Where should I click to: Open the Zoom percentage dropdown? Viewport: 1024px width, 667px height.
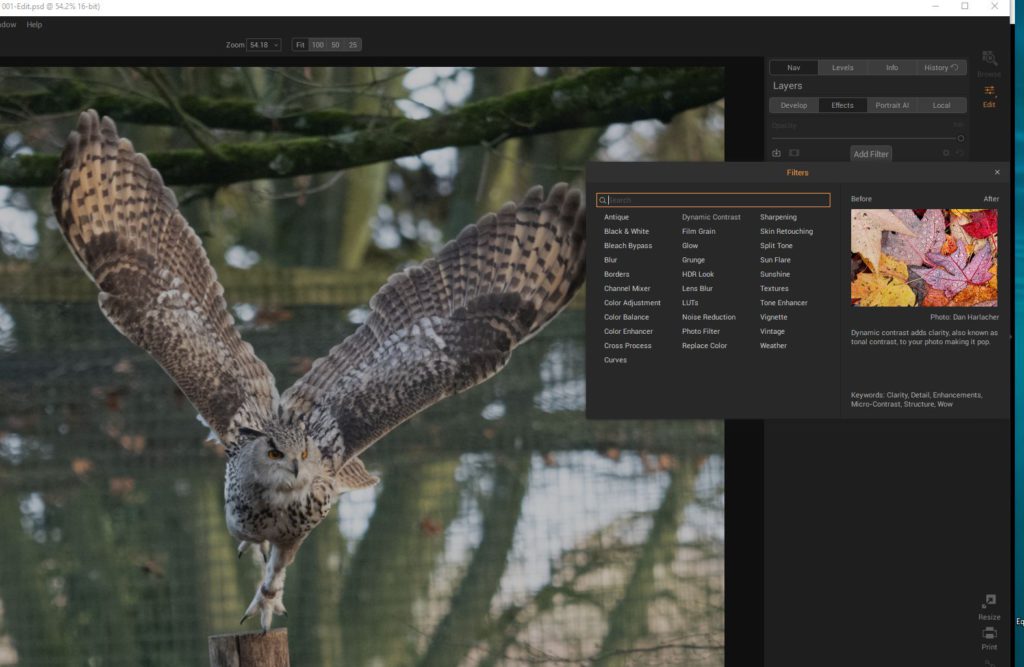tap(262, 44)
